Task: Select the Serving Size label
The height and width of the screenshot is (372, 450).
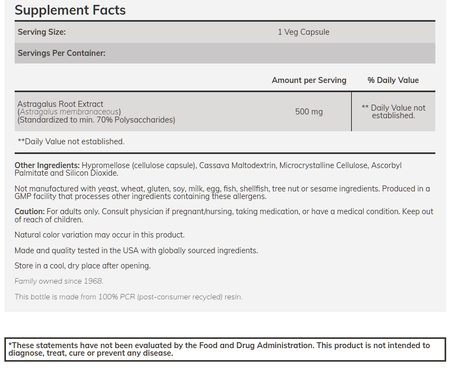Action: [42, 32]
